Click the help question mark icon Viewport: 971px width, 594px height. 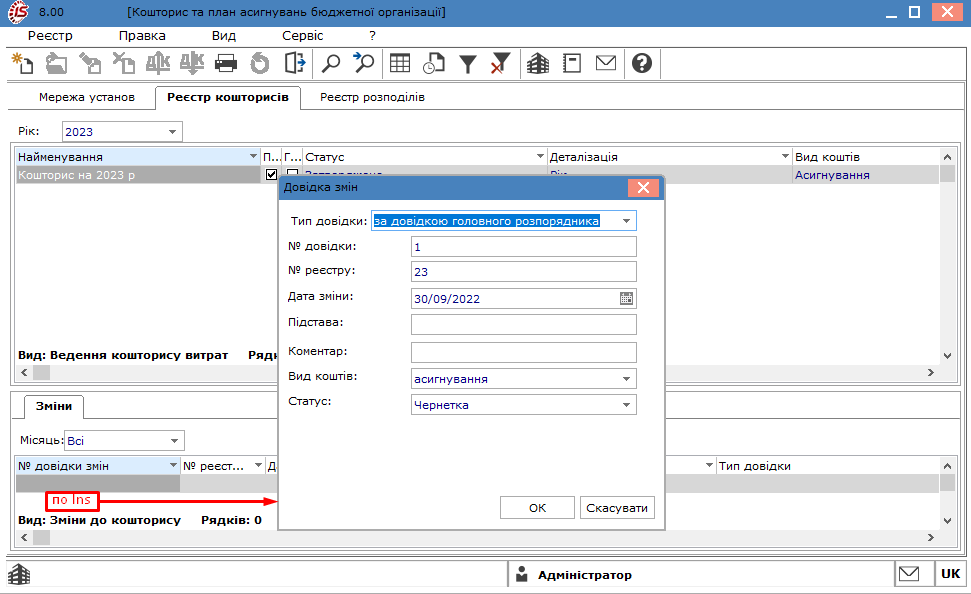[642, 63]
